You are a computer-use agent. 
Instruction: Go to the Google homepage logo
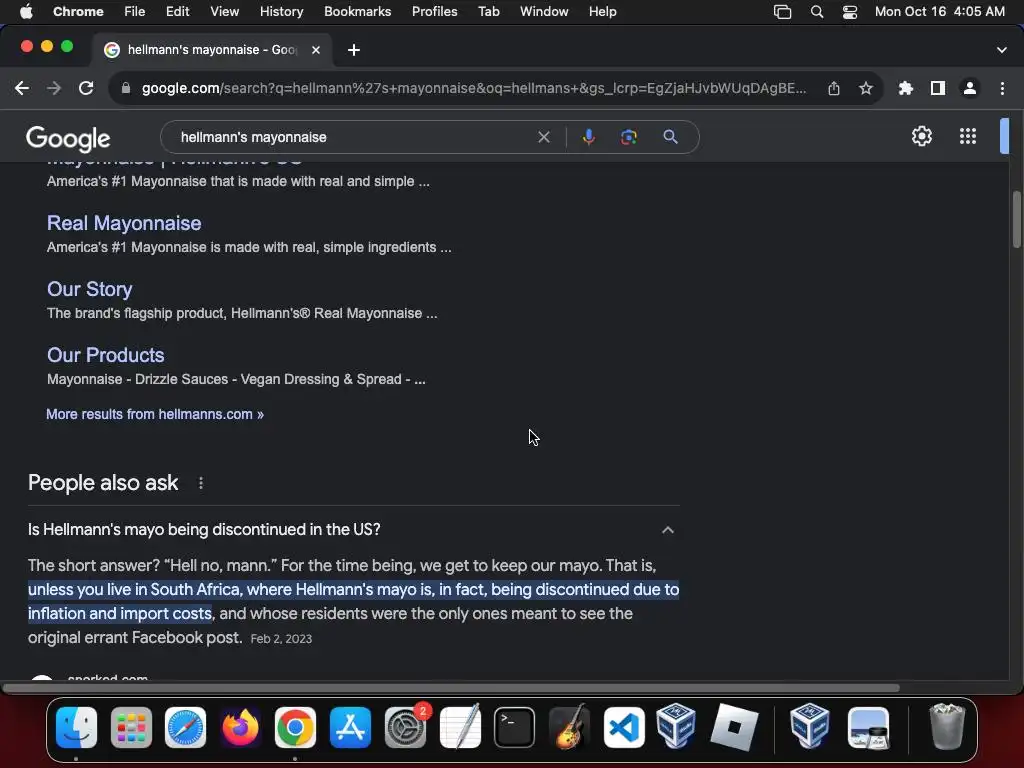(x=68, y=138)
